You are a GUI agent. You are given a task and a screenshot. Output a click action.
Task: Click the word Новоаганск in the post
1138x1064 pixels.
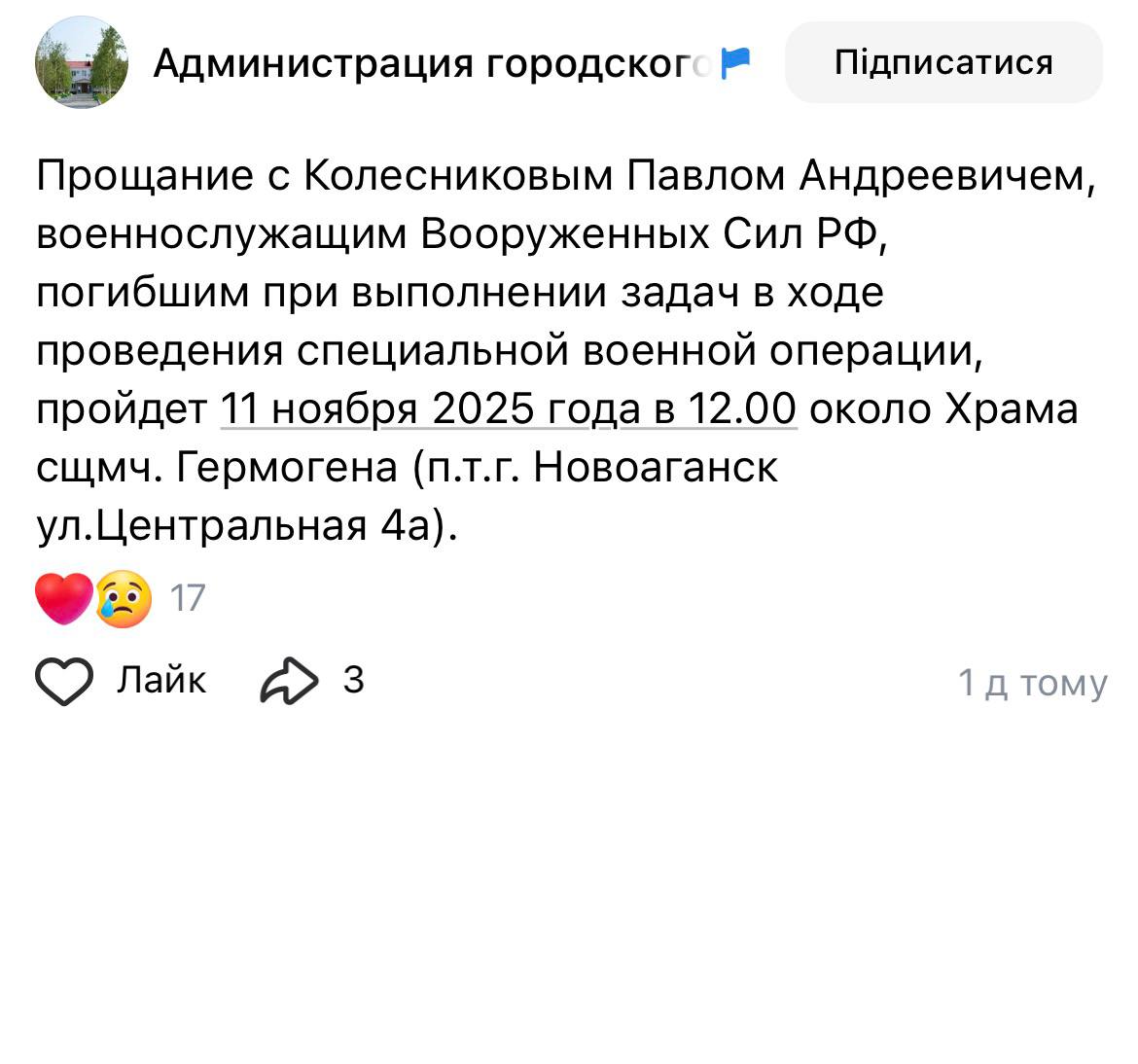point(656,468)
